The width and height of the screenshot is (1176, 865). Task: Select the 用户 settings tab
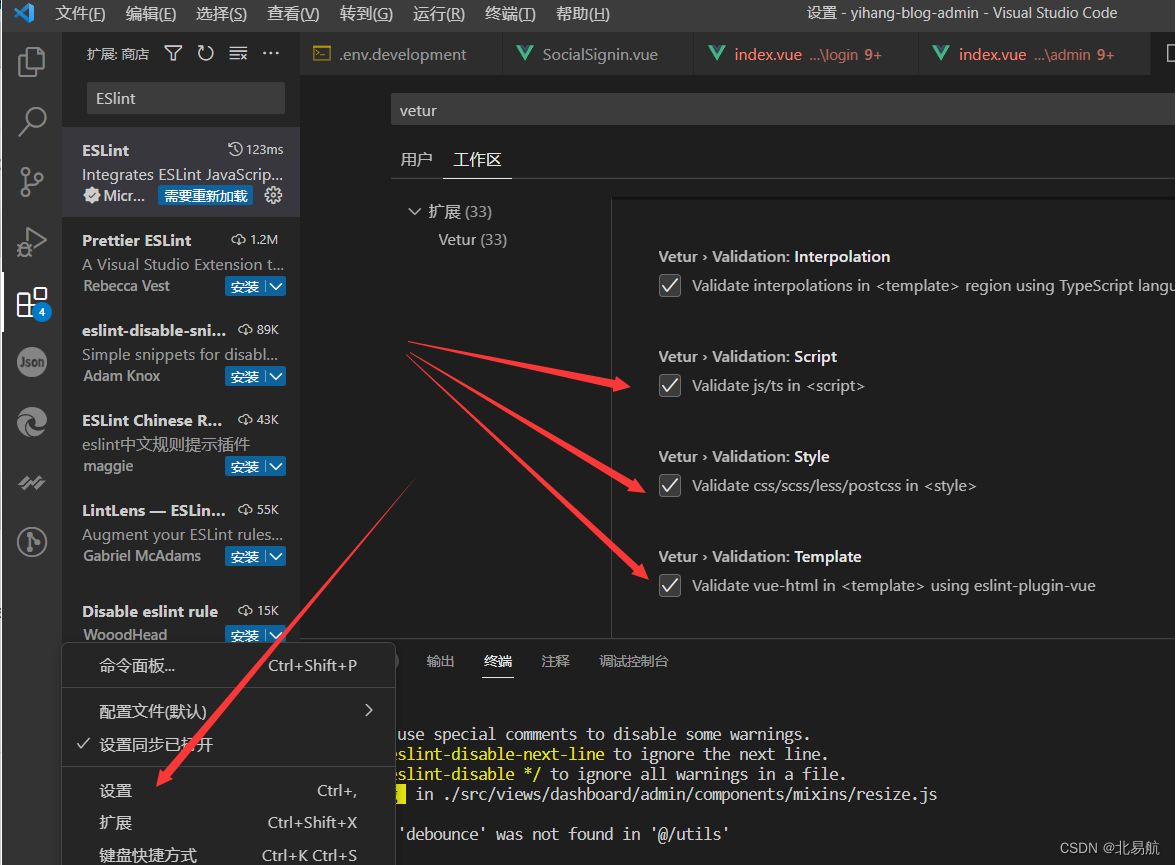[x=416, y=160]
